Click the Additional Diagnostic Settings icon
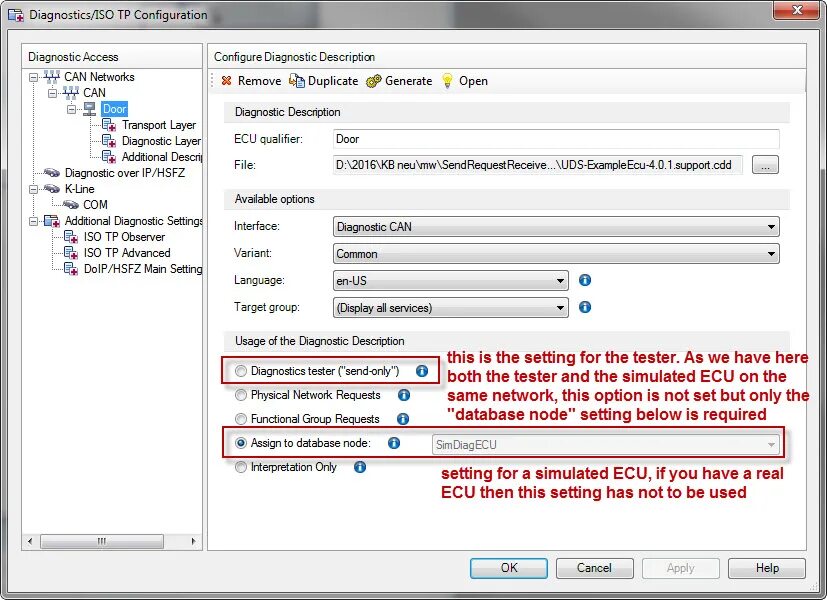 [x=52, y=221]
